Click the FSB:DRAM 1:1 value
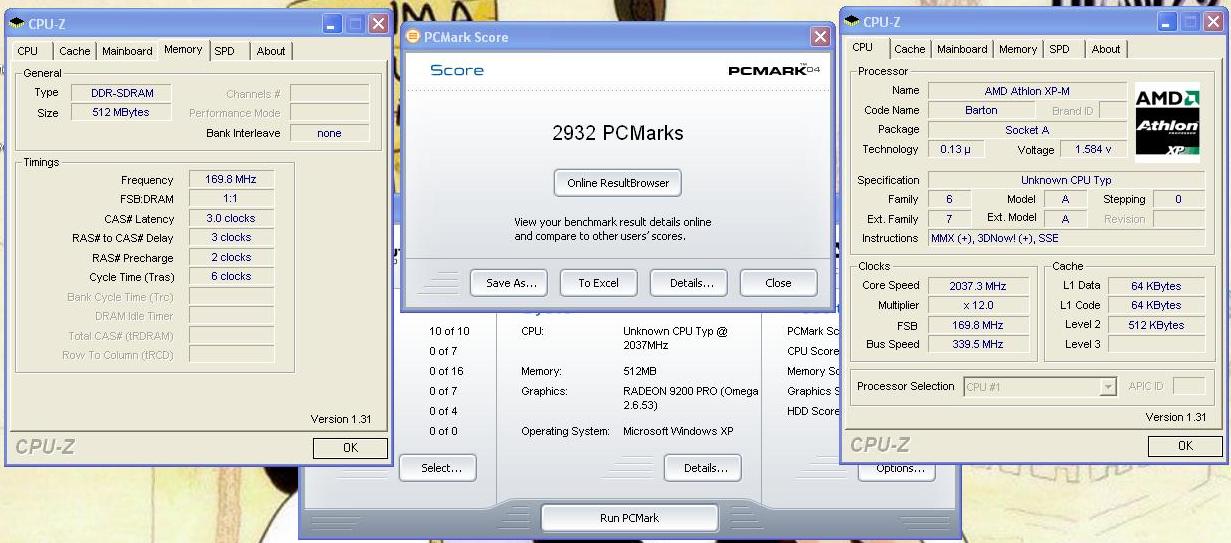1231x543 pixels. tap(231, 199)
